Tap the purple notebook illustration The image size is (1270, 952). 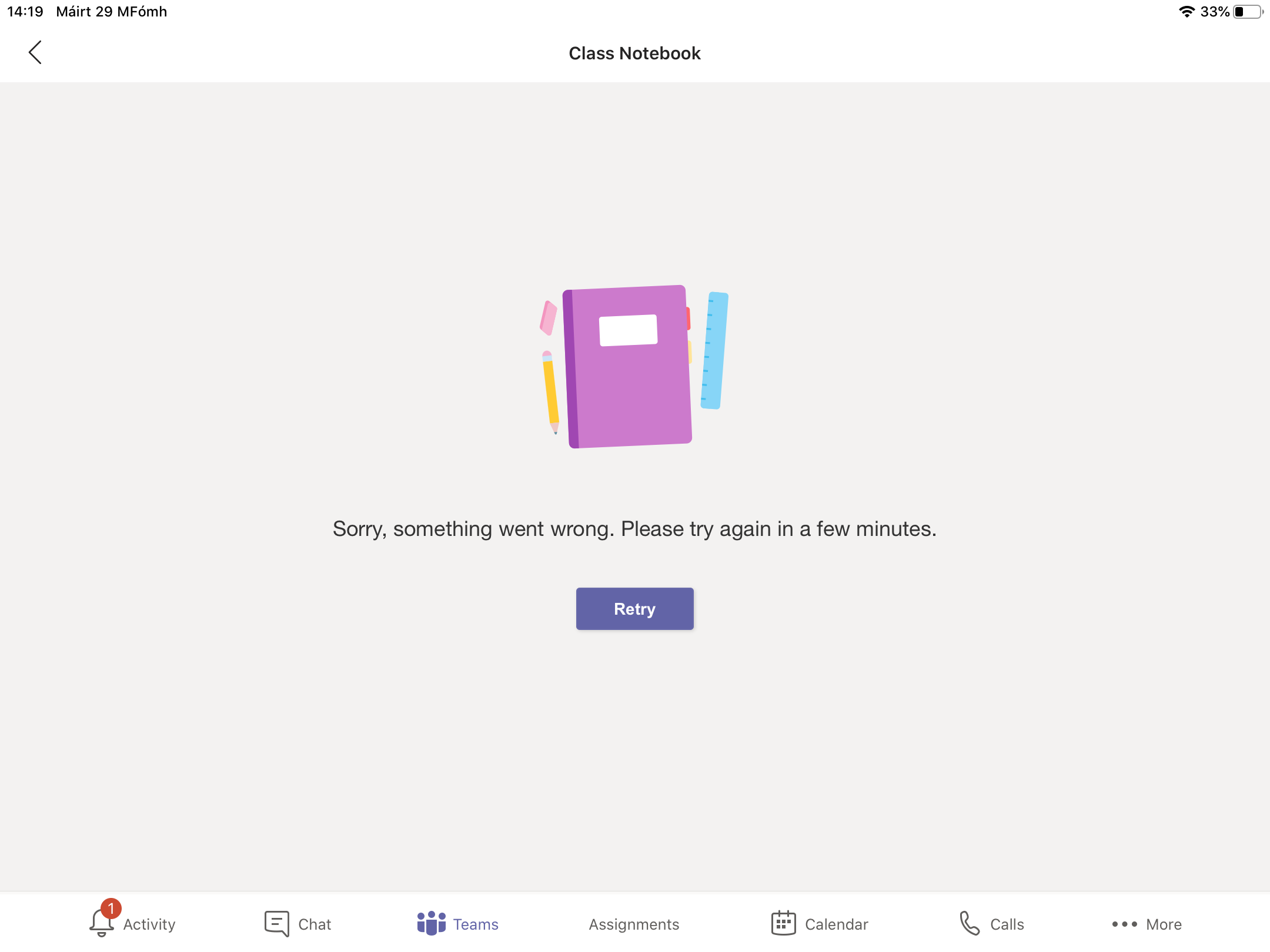pos(628,367)
